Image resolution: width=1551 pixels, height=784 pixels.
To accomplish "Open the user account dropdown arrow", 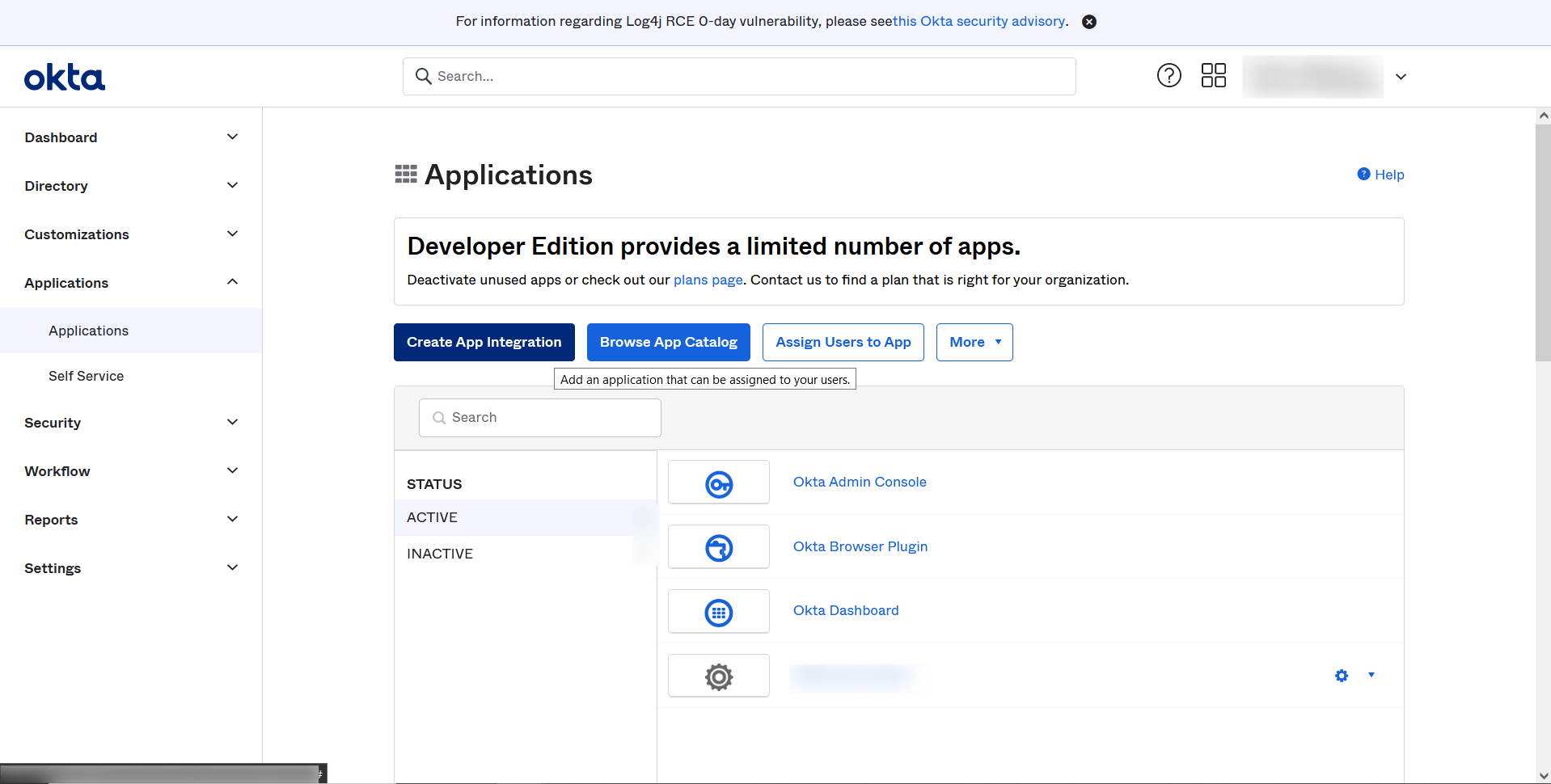I will pos(1401,77).
